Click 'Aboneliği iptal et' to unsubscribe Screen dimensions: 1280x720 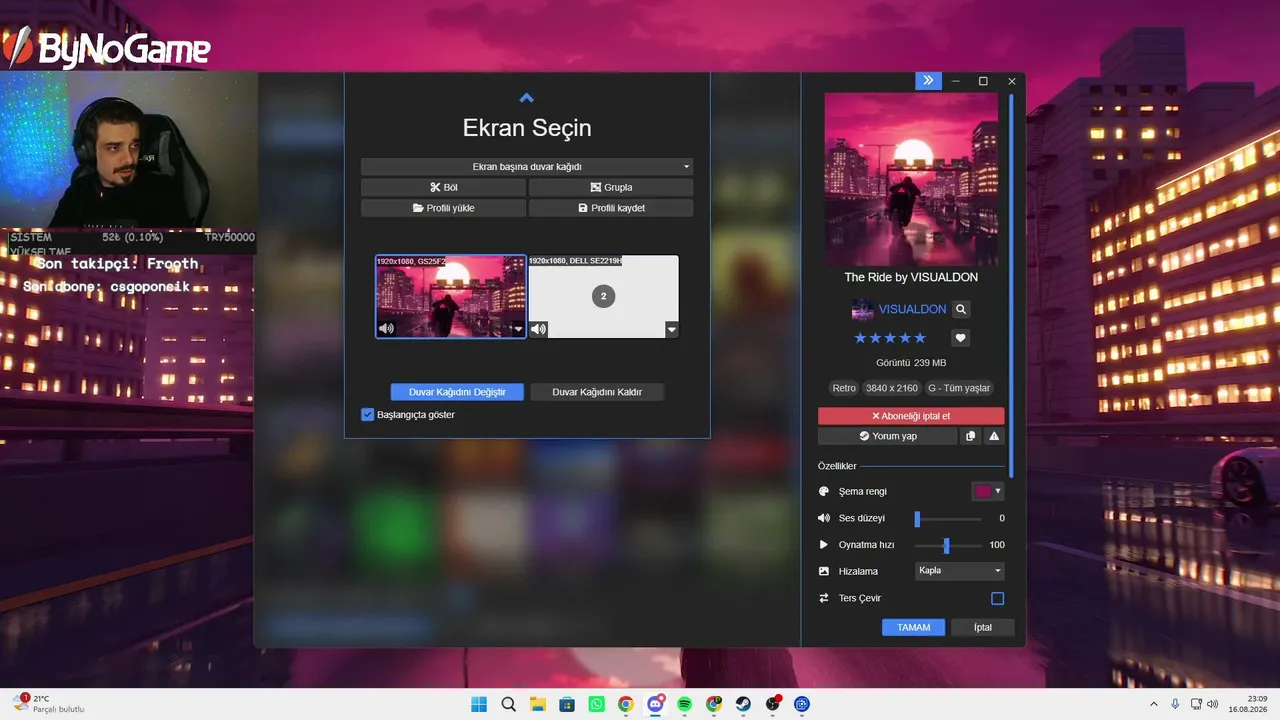click(911, 416)
